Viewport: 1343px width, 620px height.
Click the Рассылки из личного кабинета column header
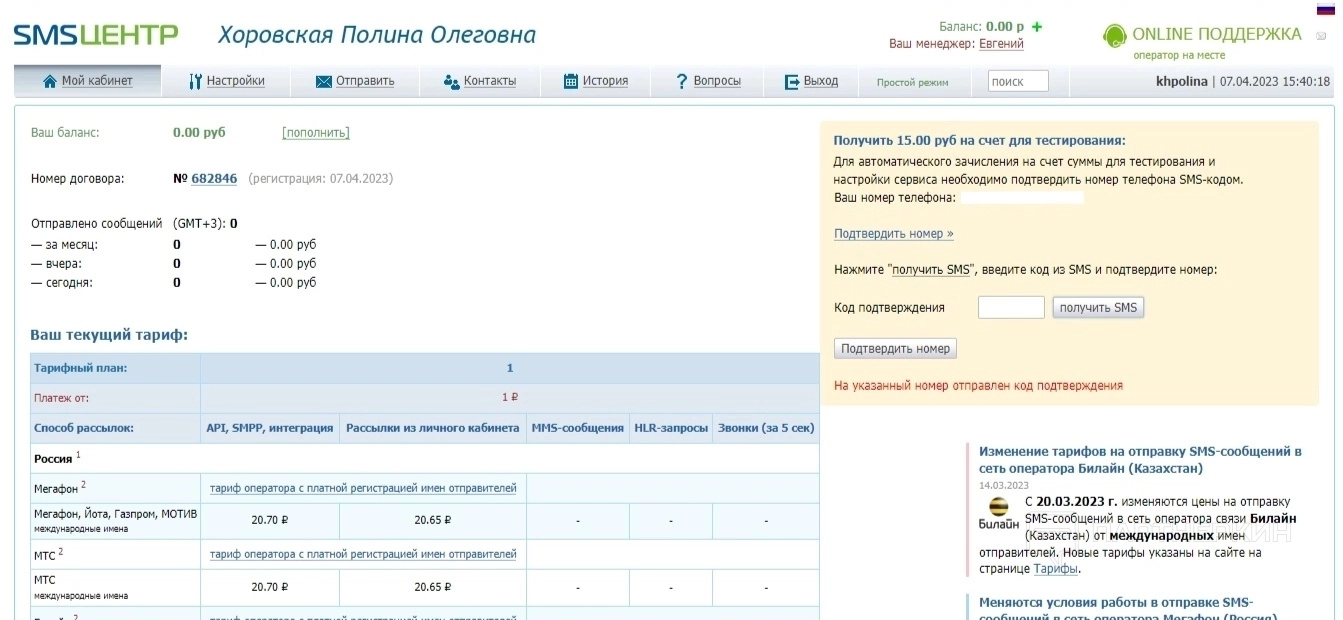click(432, 428)
